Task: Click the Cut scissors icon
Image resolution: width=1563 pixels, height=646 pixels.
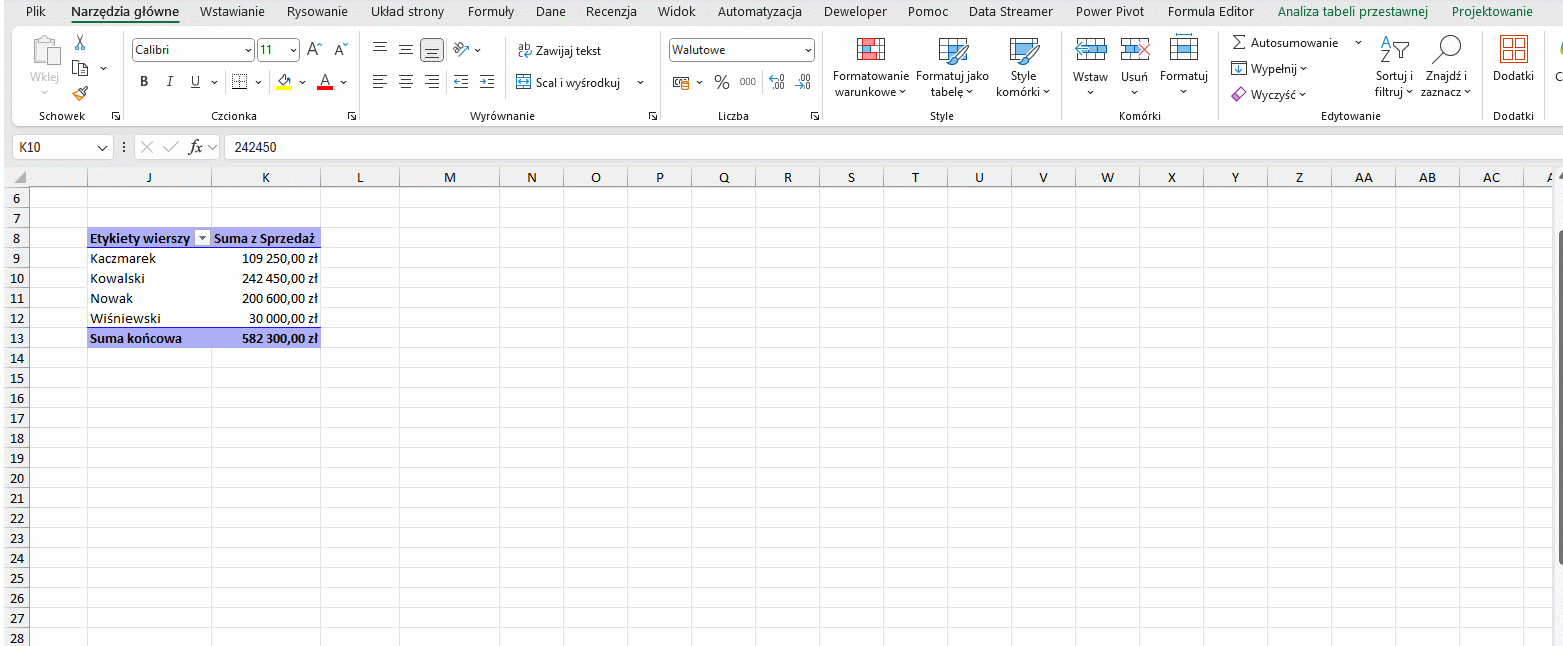Action: tap(81, 43)
